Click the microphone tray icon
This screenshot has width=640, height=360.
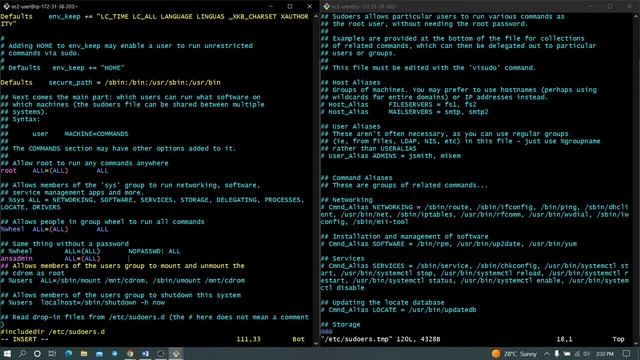click(x=557, y=353)
